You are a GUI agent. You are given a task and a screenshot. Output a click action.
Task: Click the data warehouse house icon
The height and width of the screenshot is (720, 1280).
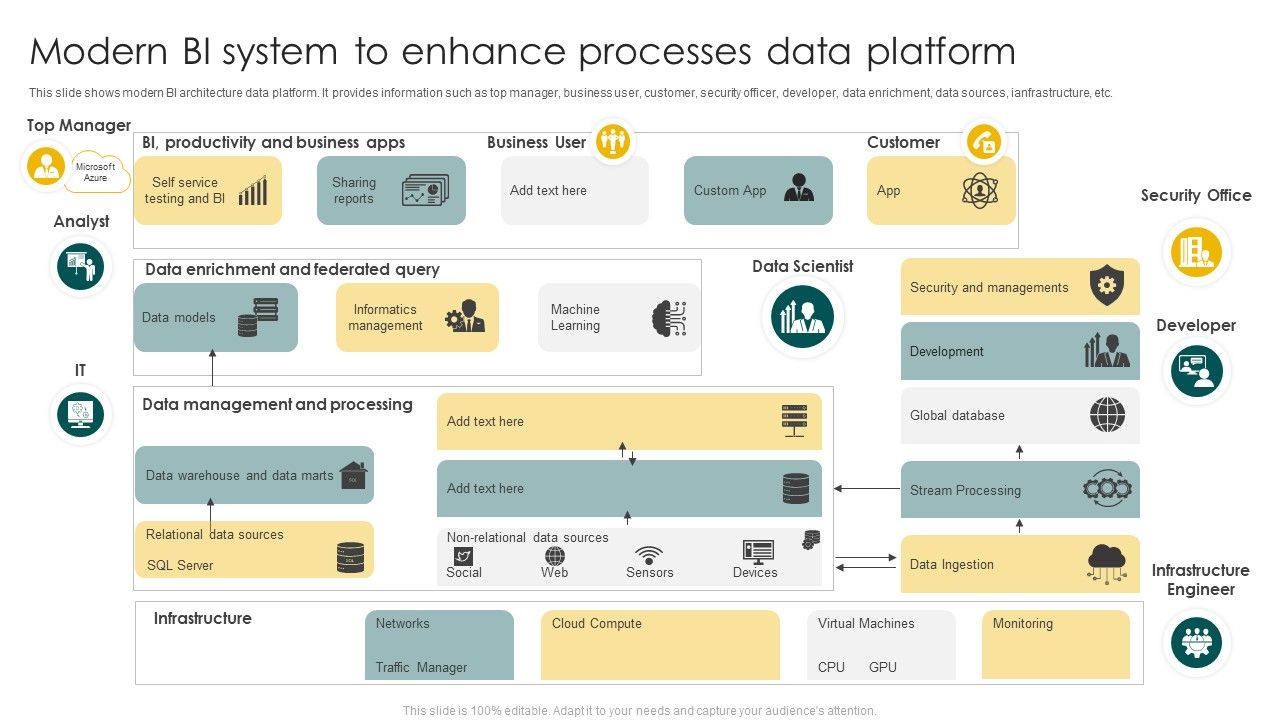click(353, 475)
